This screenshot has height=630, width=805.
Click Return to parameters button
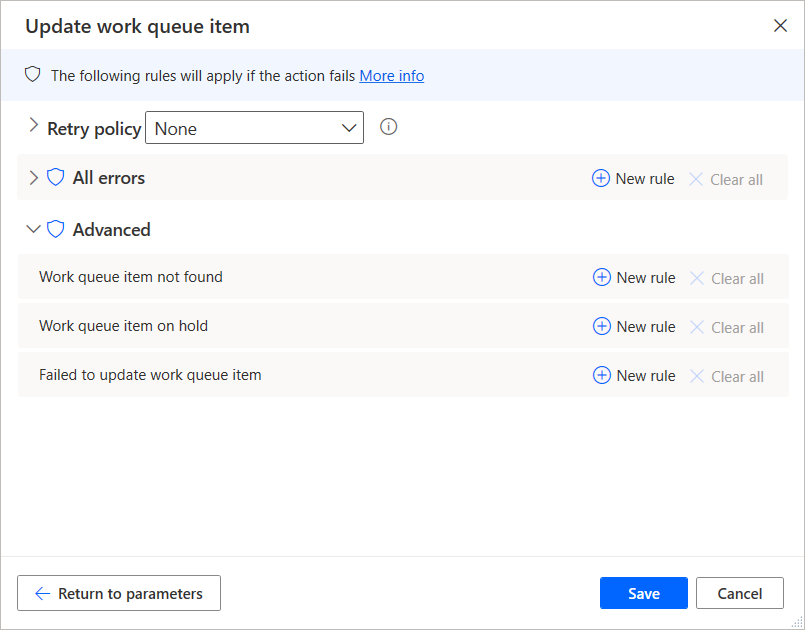point(119,593)
